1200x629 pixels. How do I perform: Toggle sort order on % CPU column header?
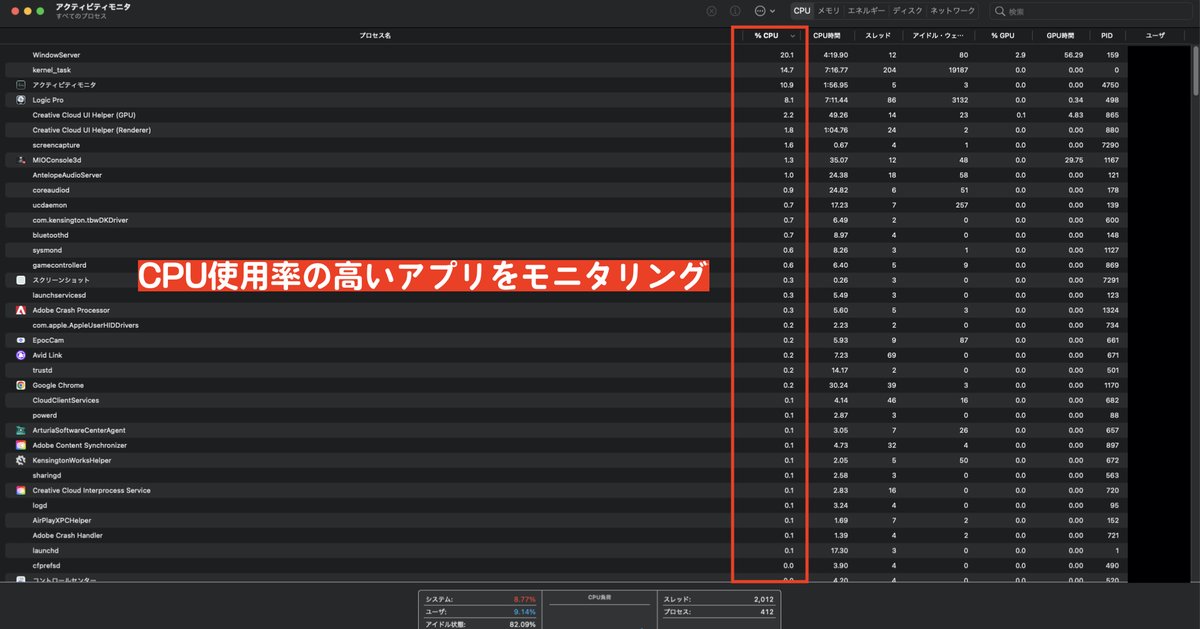click(770, 35)
